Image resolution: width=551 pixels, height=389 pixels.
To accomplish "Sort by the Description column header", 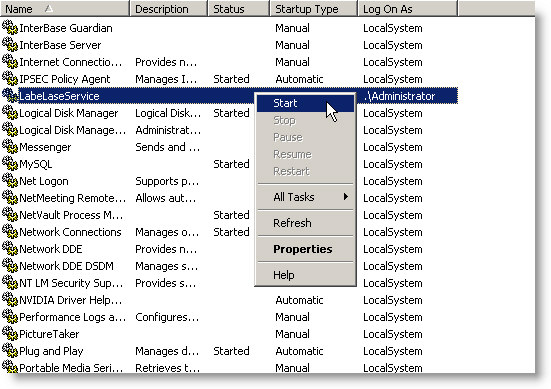I will coord(169,8).
